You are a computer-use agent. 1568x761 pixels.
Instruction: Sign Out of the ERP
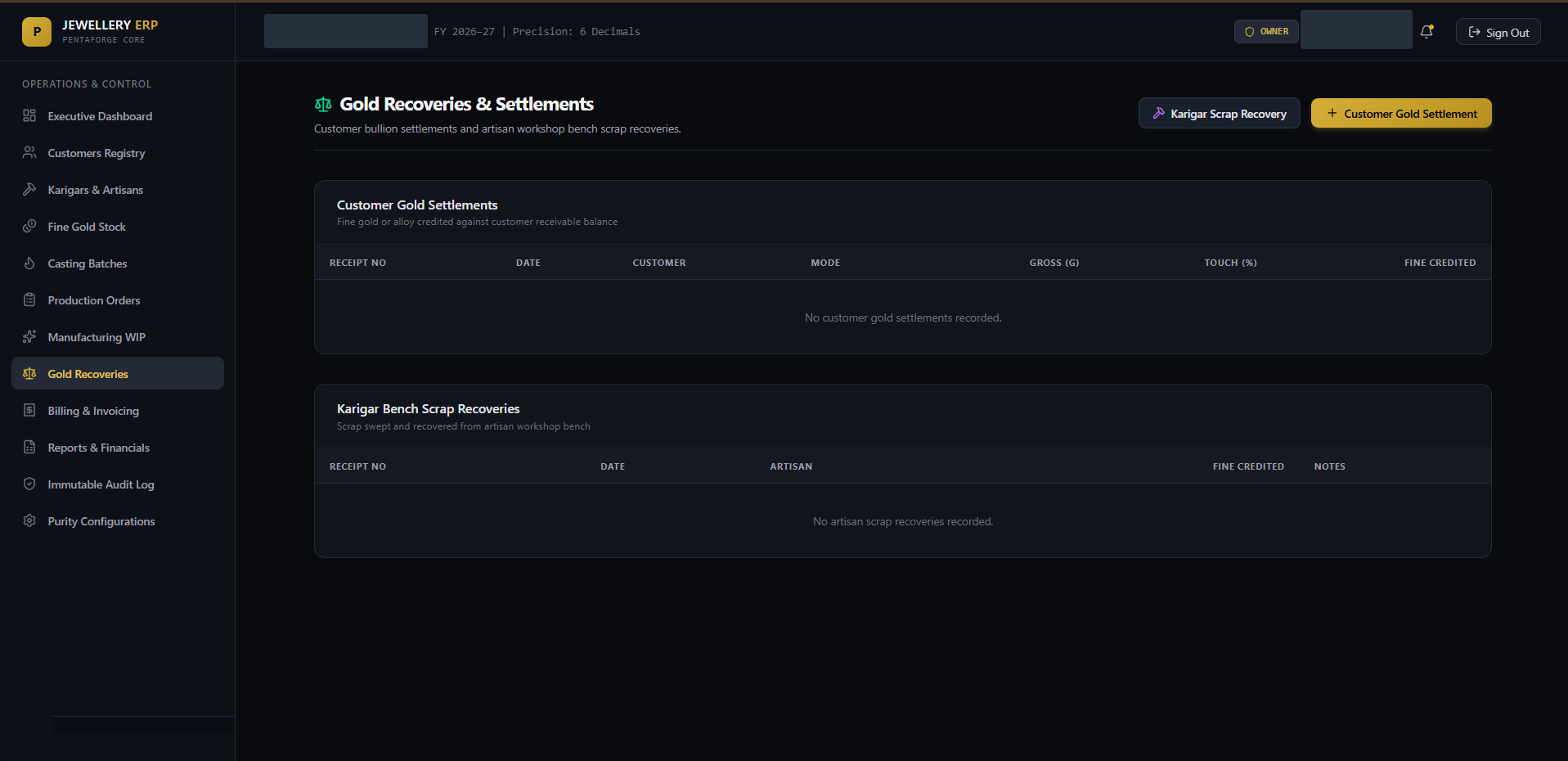click(x=1498, y=32)
